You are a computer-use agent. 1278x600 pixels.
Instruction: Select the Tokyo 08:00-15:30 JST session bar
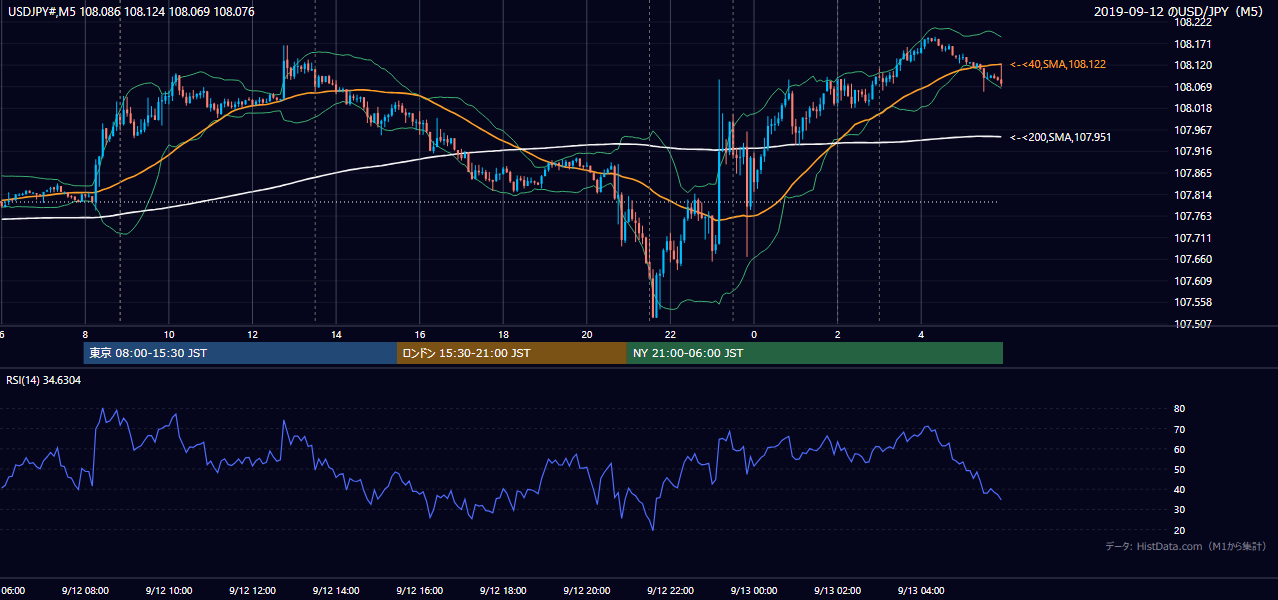pyautogui.click(x=240, y=353)
